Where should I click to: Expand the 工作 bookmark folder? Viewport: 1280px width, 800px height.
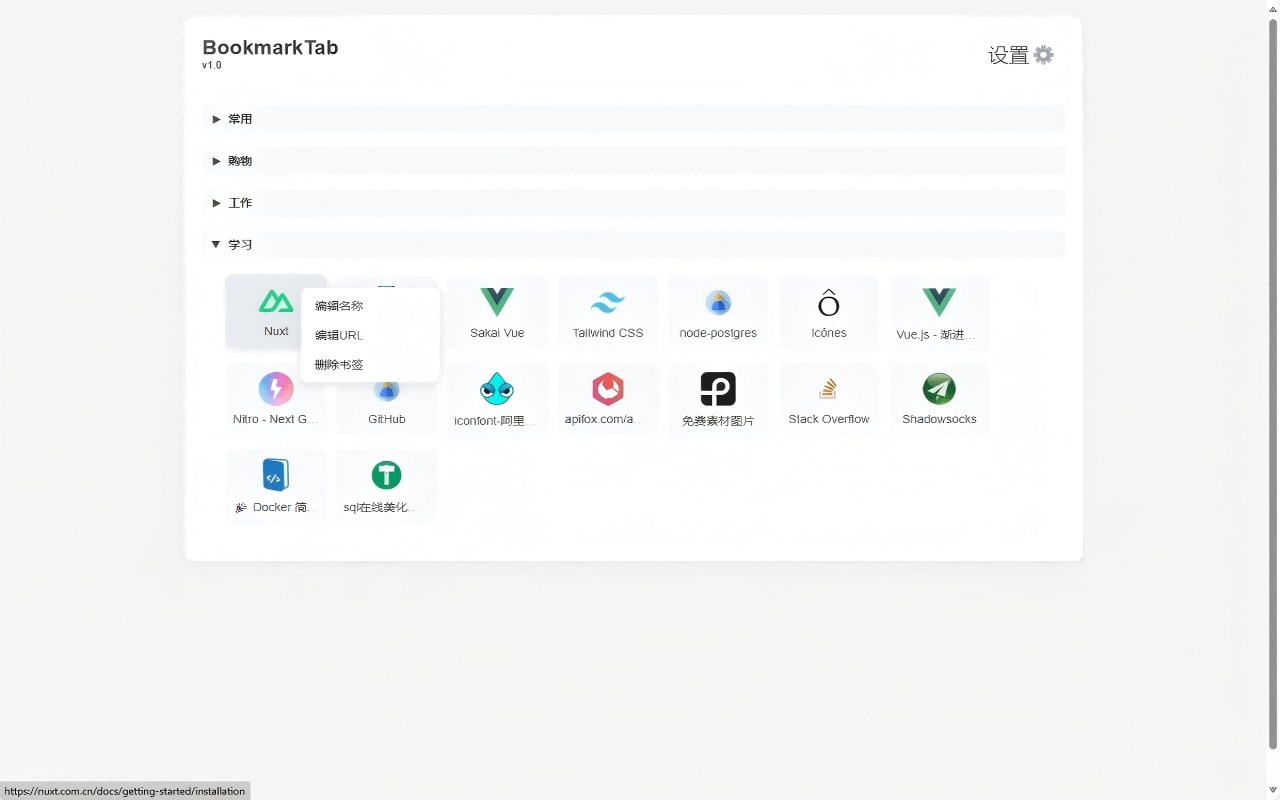[634, 203]
